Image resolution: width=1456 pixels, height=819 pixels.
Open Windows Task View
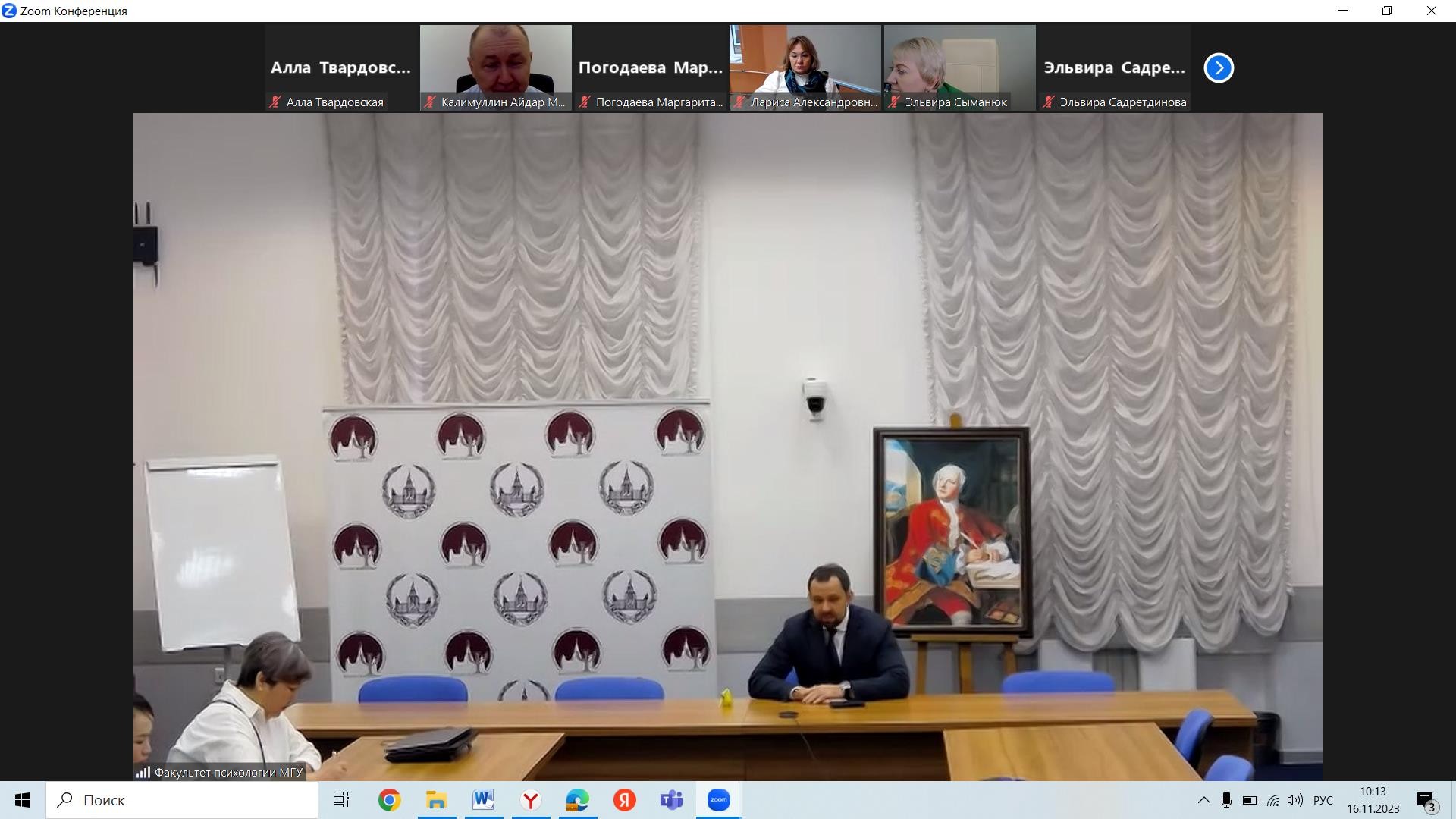(x=341, y=800)
